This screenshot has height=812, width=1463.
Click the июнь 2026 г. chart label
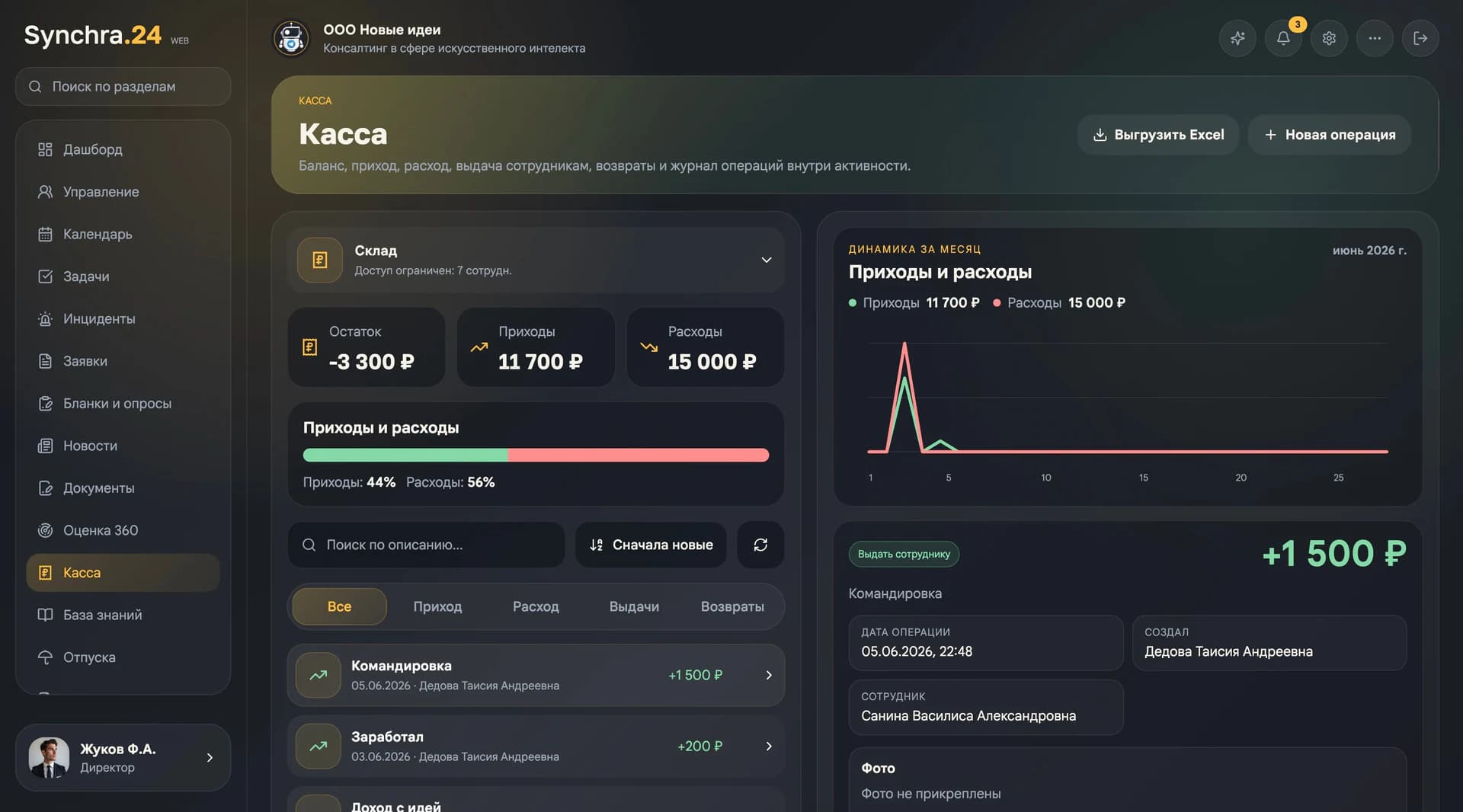pyautogui.click(x=1369, y=250)
